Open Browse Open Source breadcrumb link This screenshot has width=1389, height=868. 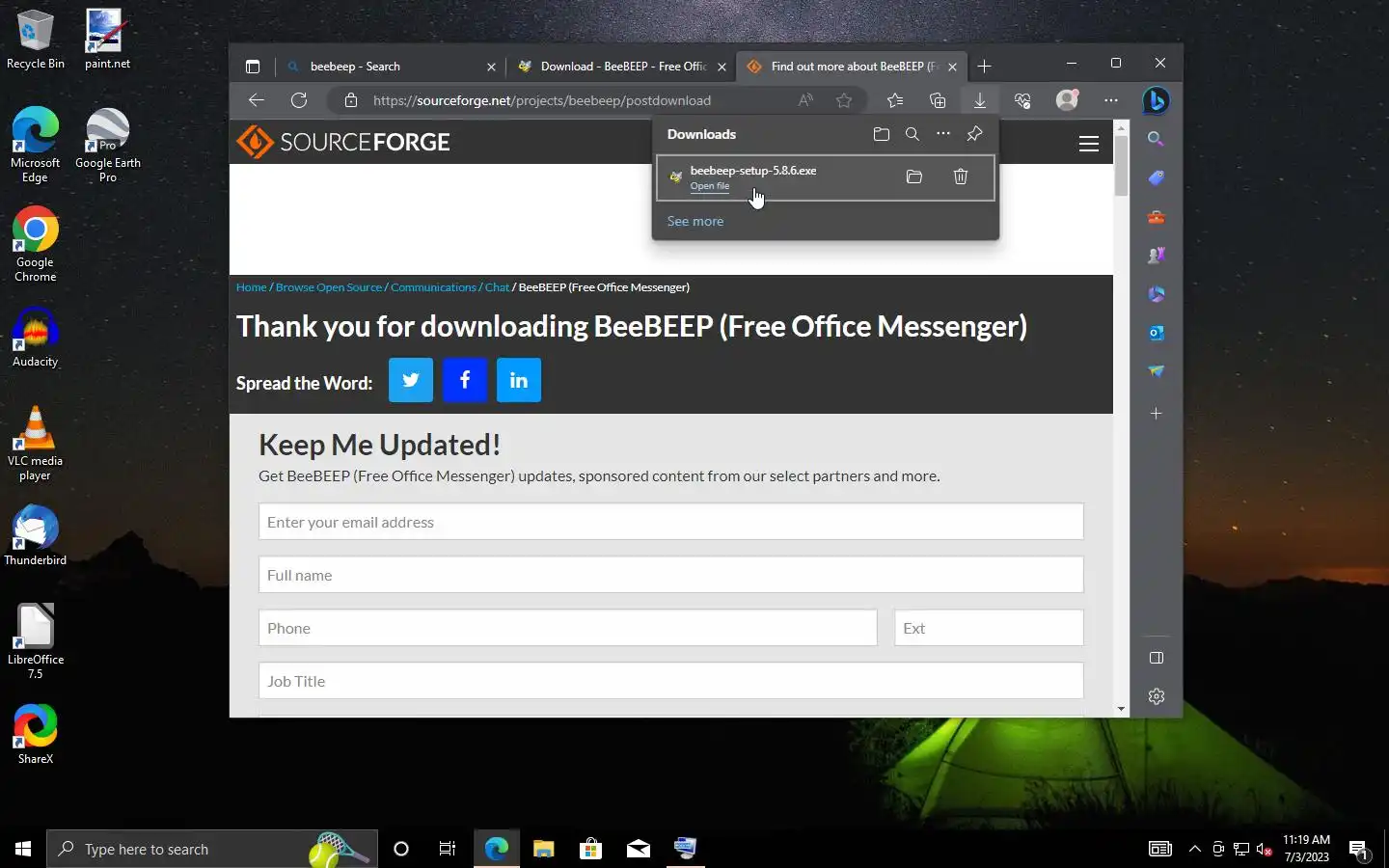[x=329, y=287]
